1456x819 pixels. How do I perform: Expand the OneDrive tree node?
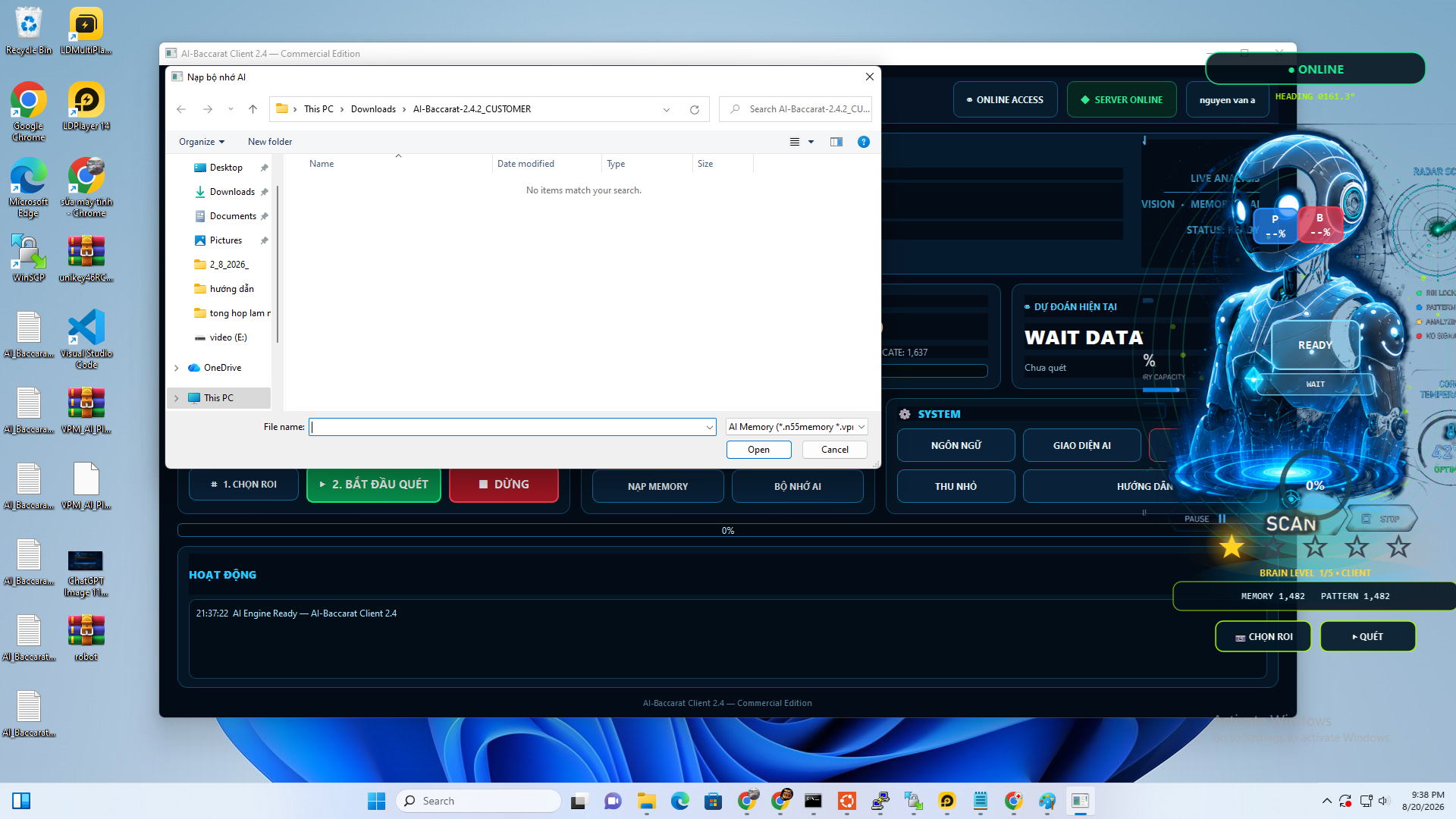177,368
